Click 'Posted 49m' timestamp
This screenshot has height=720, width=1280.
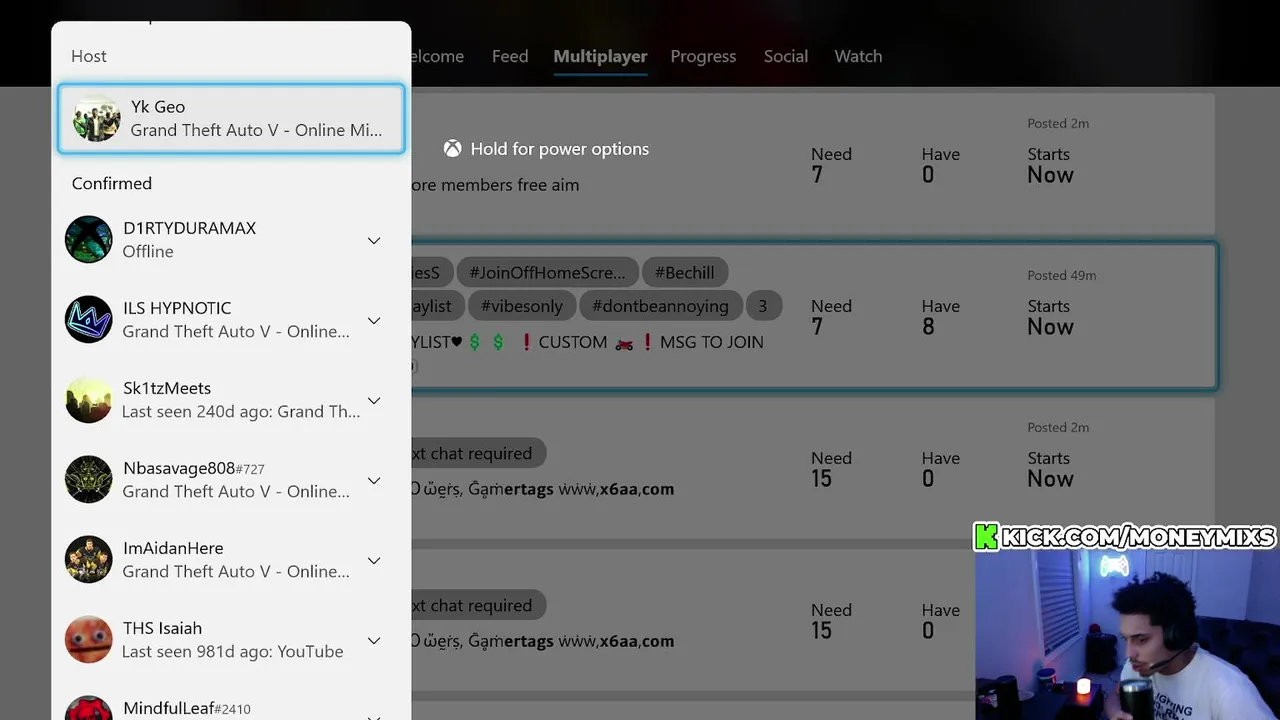1061,275
